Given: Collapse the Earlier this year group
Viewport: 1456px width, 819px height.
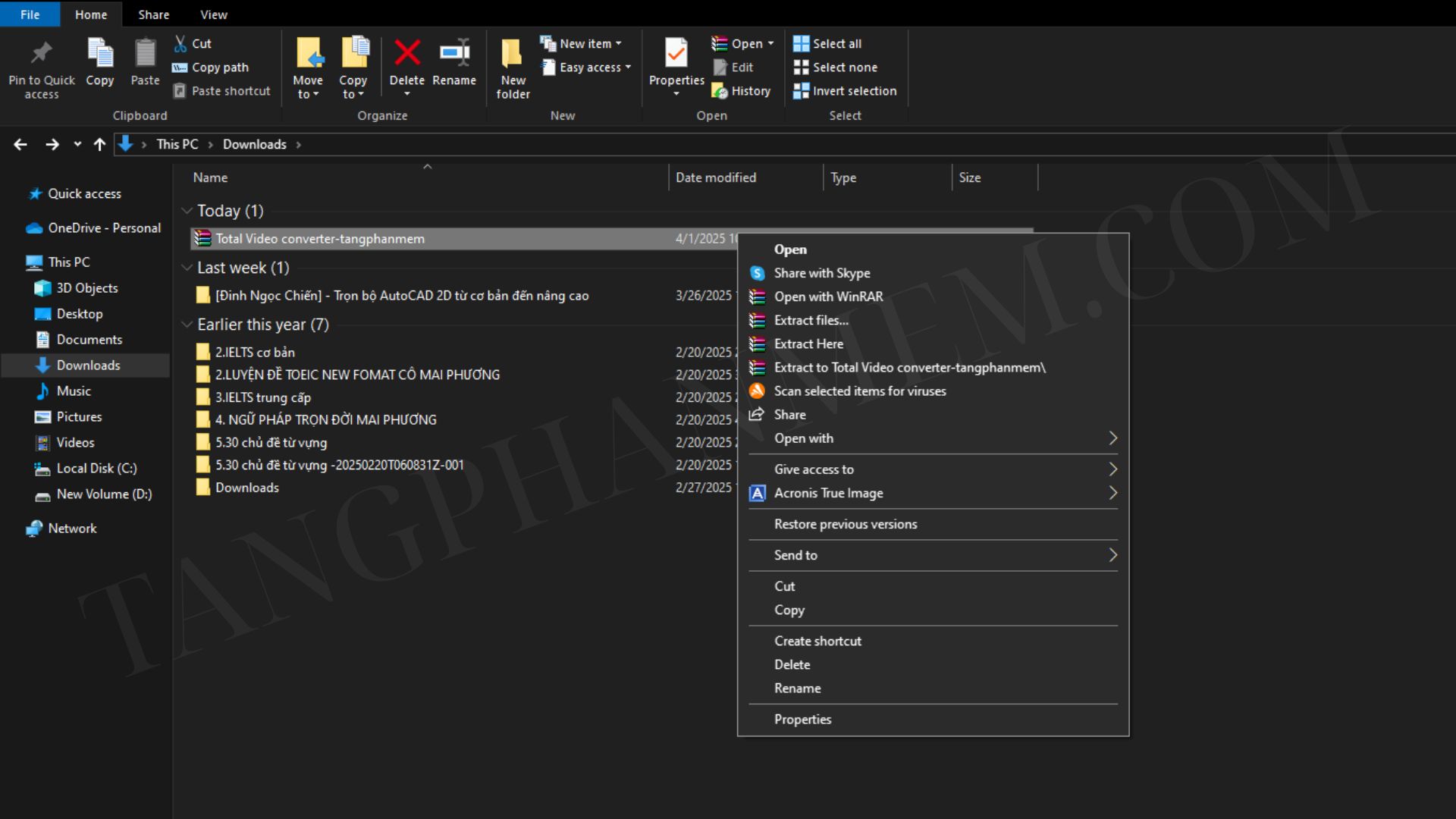Looking at the screenshot, I should [187, 325].
